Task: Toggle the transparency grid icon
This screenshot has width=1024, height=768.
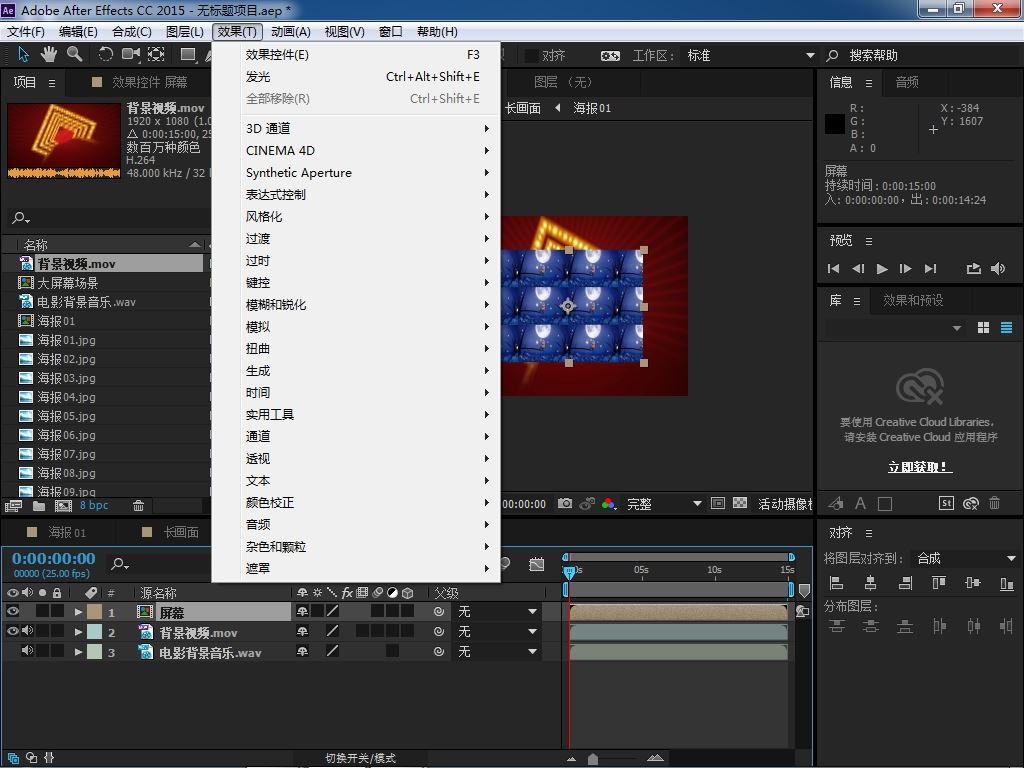Action: coord(740,504)
